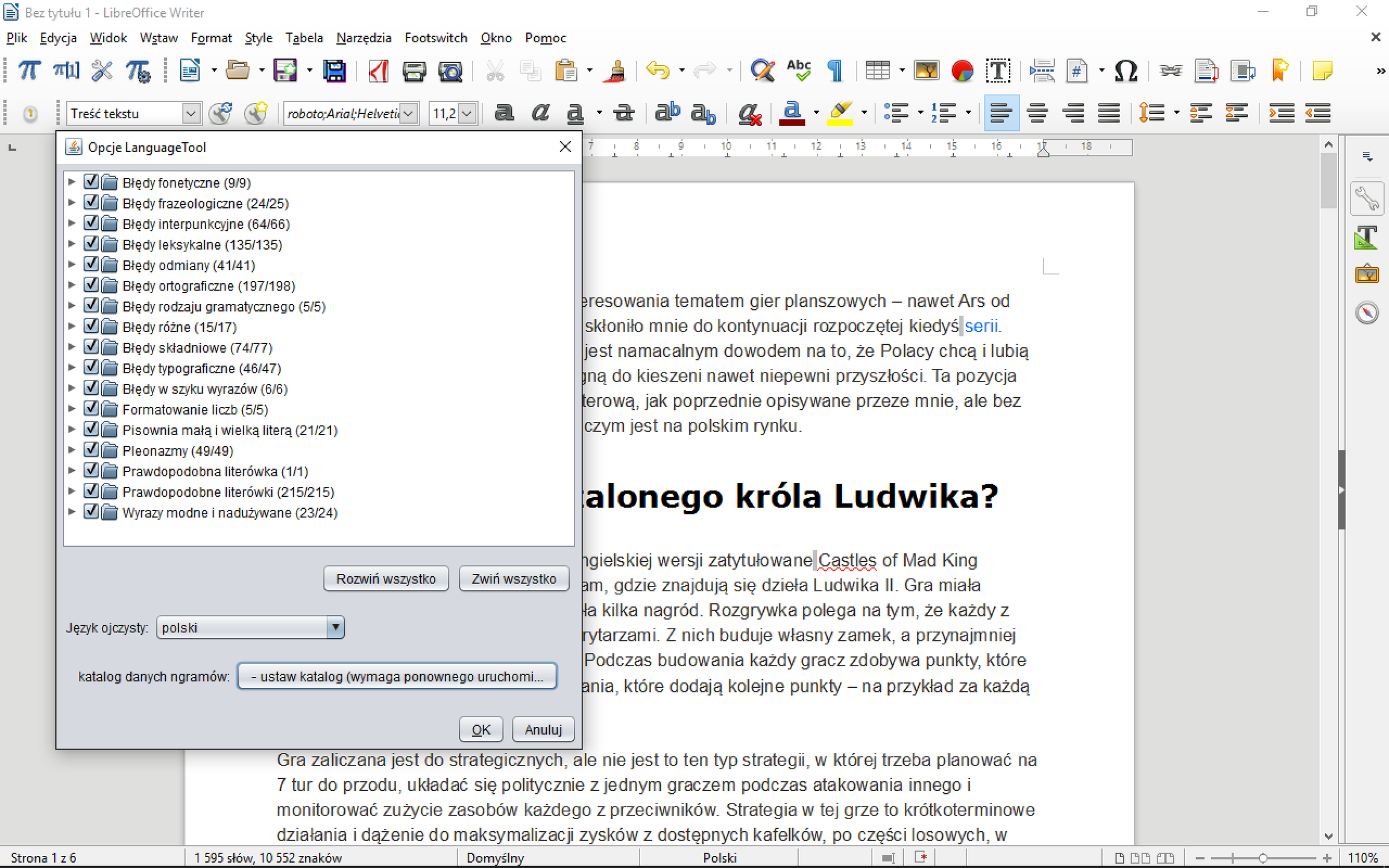Toggle Pleonazmy checkbox
The width and height of the screenshot is (1389, 868).
coord(91,450)
